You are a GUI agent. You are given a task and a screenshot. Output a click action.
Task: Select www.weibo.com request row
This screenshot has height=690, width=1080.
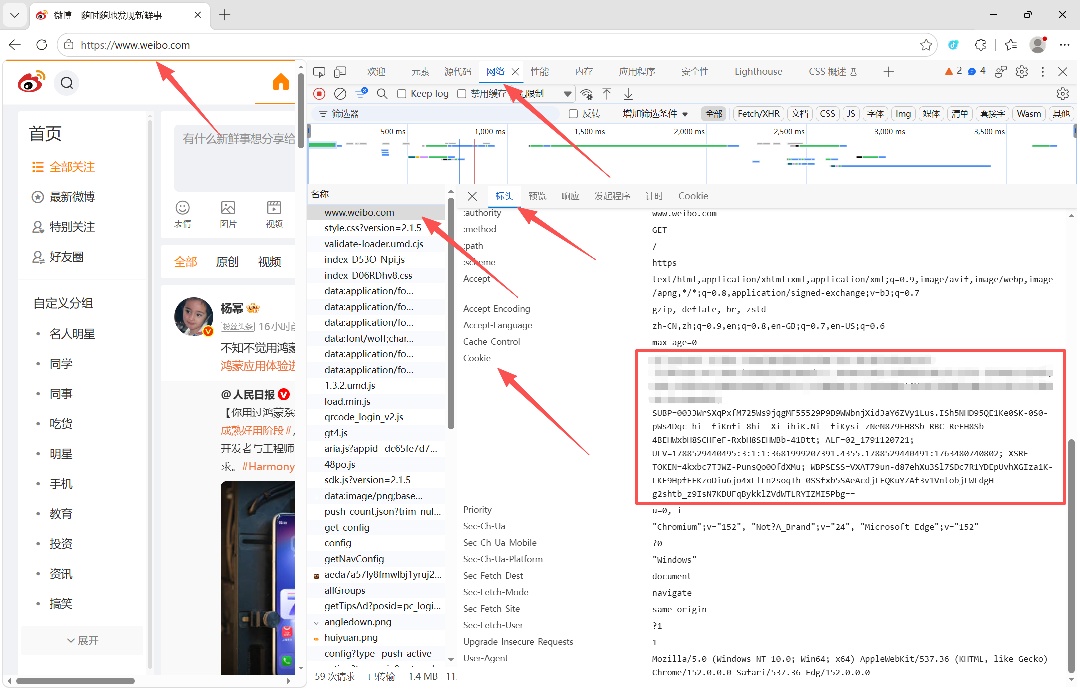[376, 213]
